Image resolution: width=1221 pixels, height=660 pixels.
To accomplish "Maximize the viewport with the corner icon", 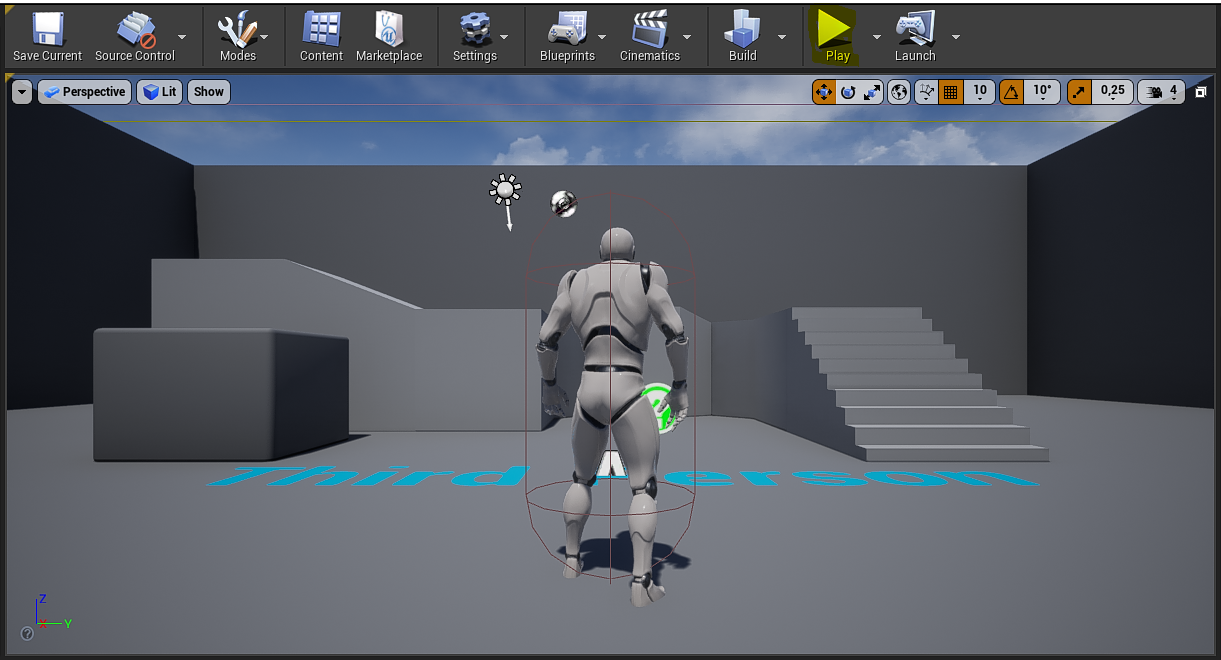I will click(1200, 91).
